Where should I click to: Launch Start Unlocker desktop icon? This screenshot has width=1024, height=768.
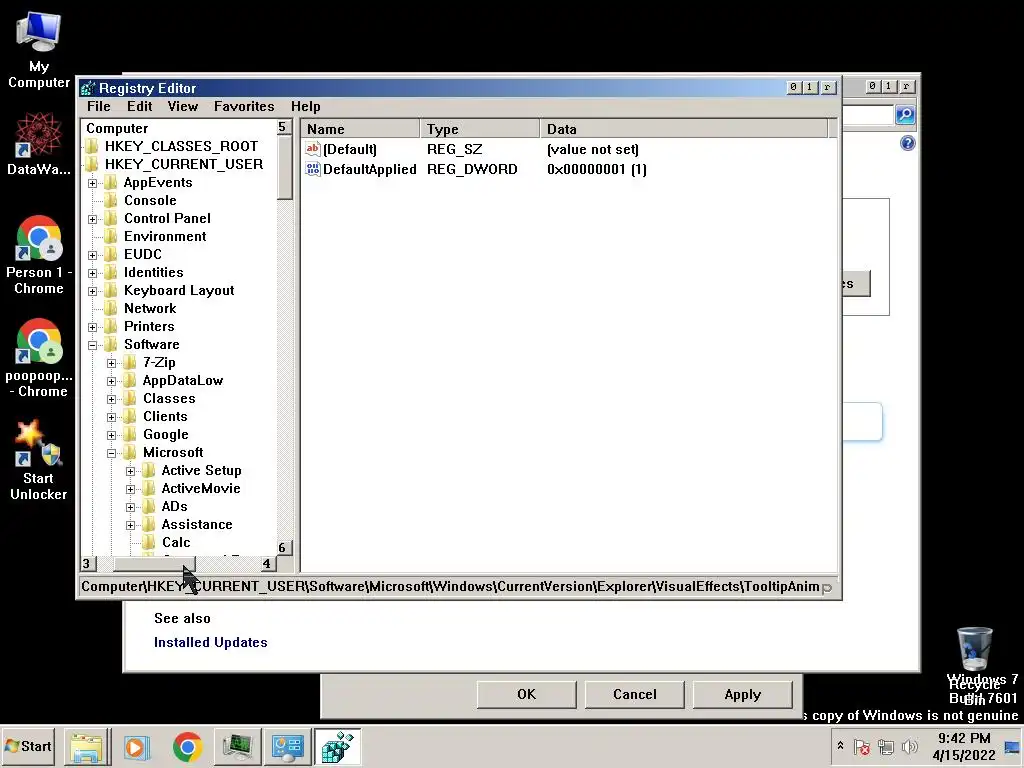pos(39,460)
